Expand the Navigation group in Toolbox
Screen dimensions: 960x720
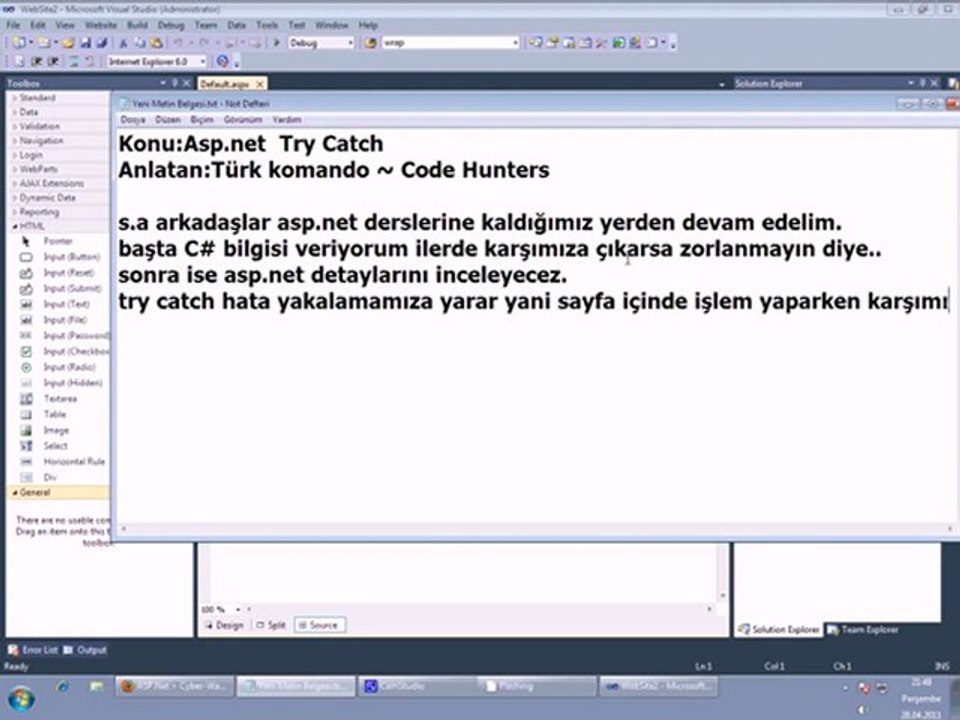[x=39, y=141]
